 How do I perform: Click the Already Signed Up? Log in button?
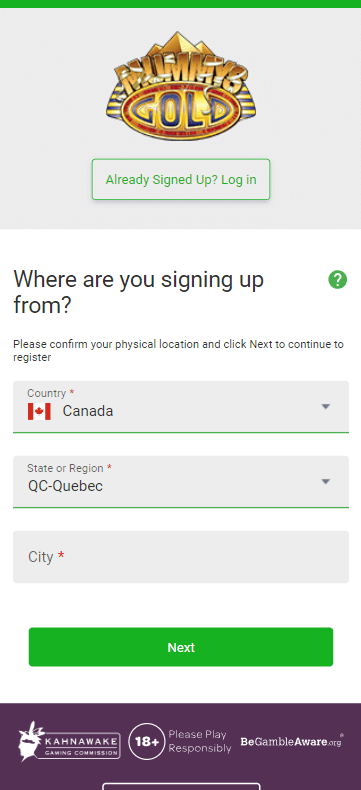(x=181, y=180)
